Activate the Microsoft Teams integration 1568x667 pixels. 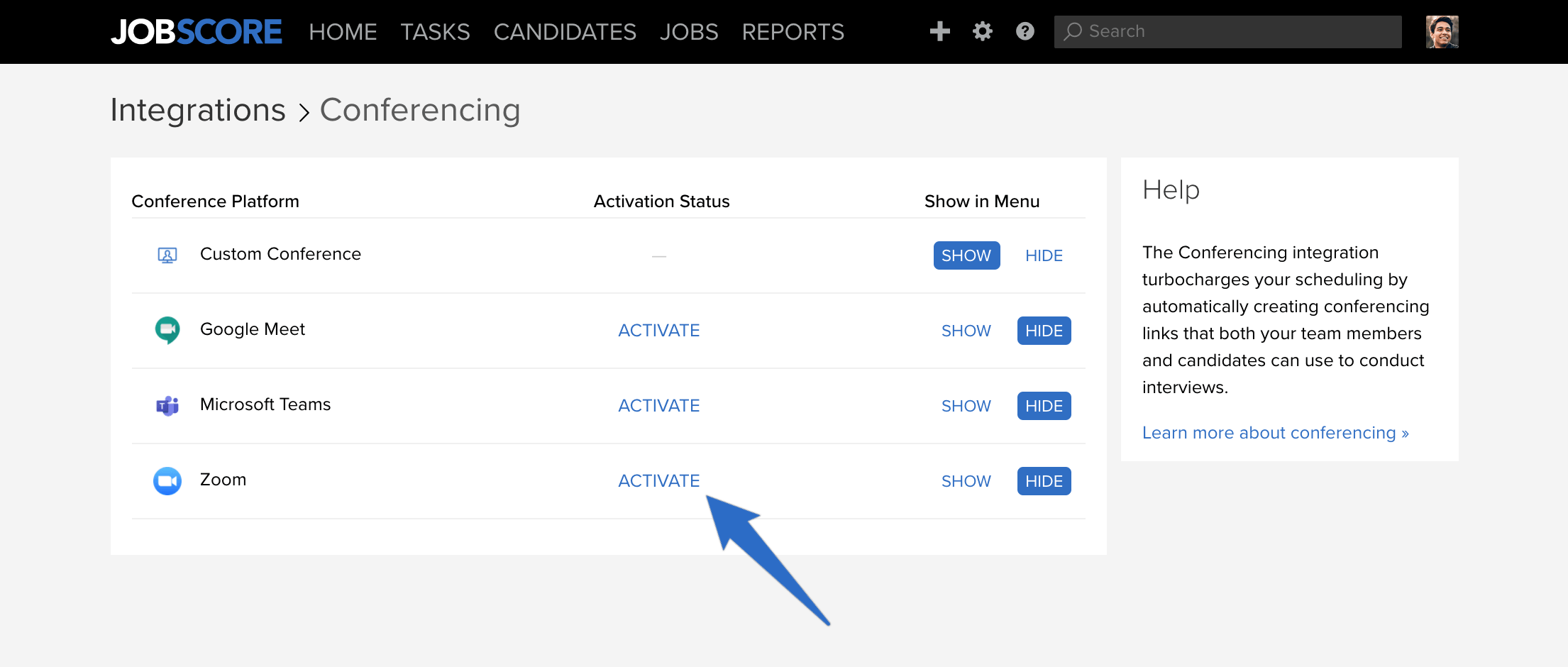659,406
